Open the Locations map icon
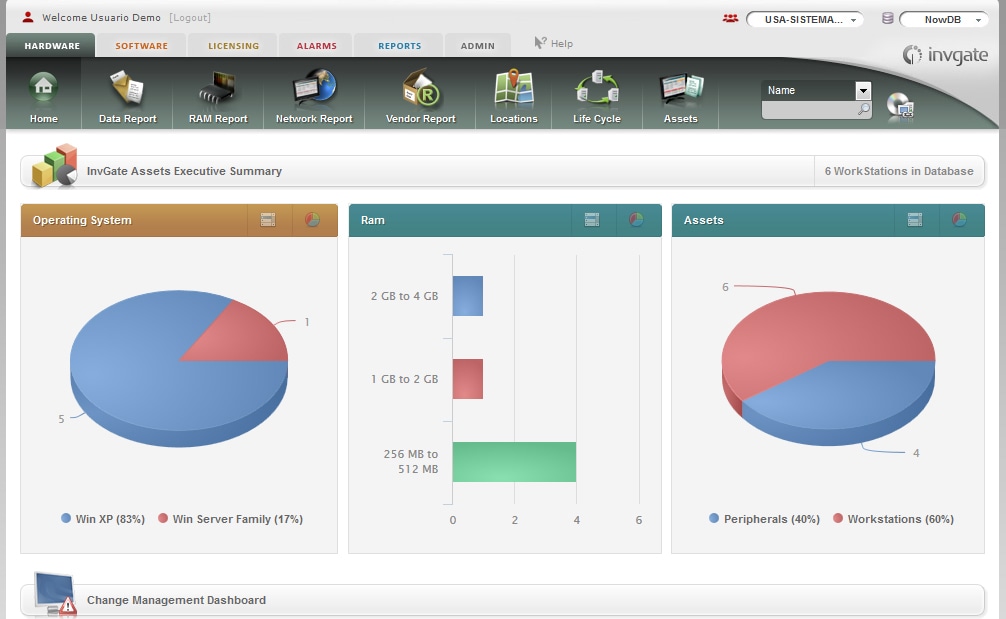 point(513,87)
